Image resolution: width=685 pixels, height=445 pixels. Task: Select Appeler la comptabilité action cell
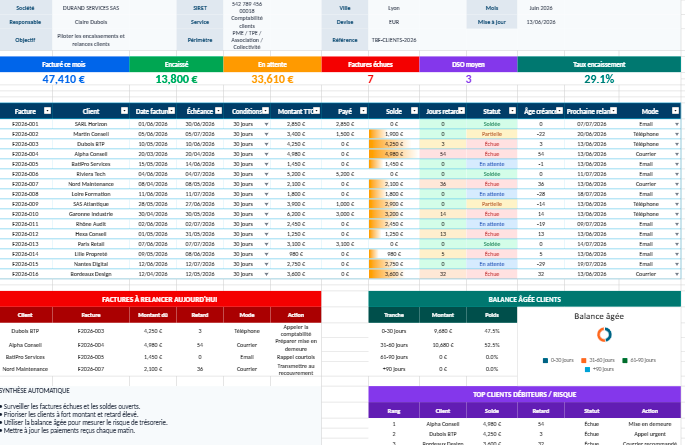[x=296, y=331]
